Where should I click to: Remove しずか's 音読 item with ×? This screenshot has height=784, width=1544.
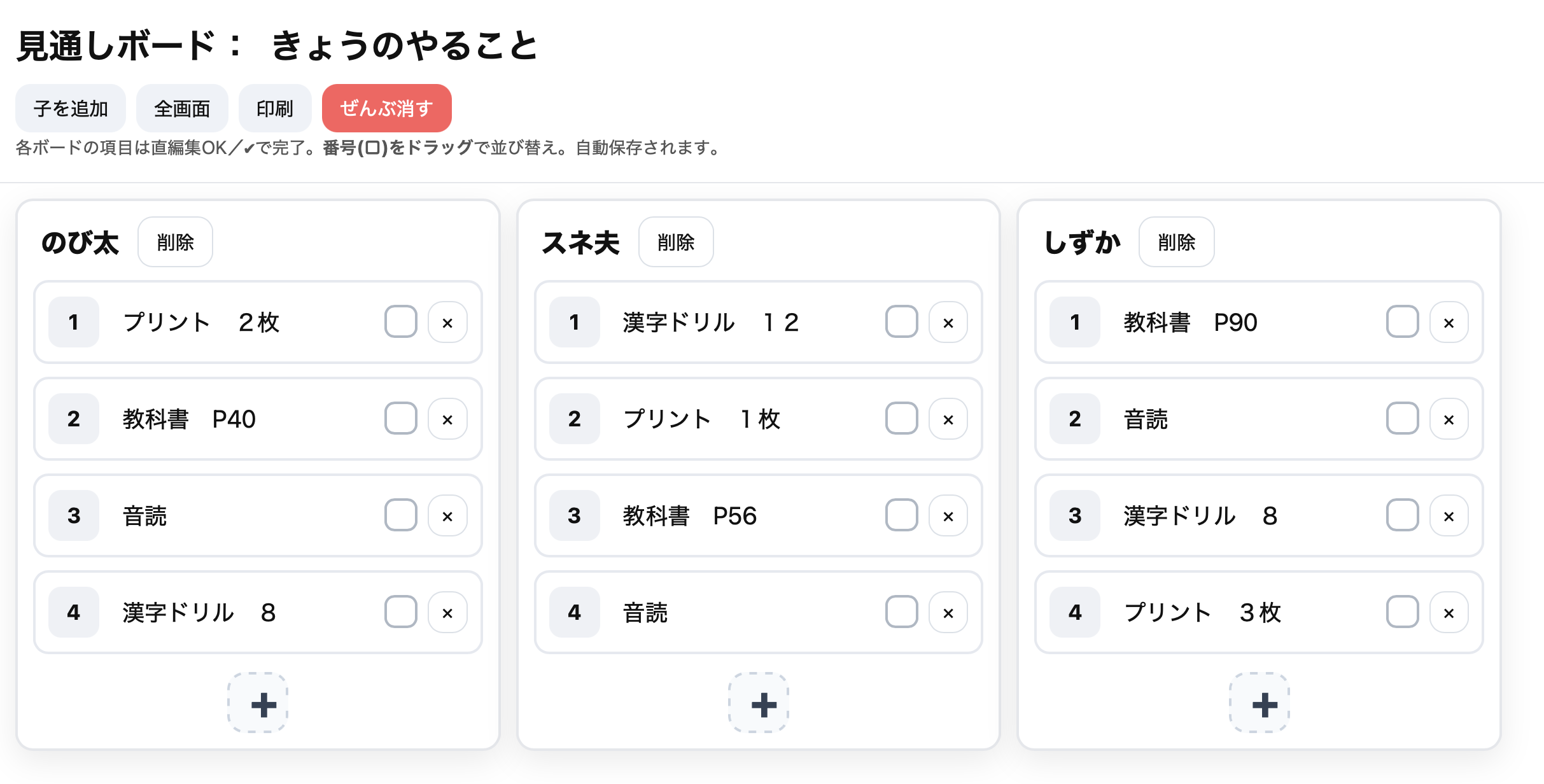point(1449,419)
